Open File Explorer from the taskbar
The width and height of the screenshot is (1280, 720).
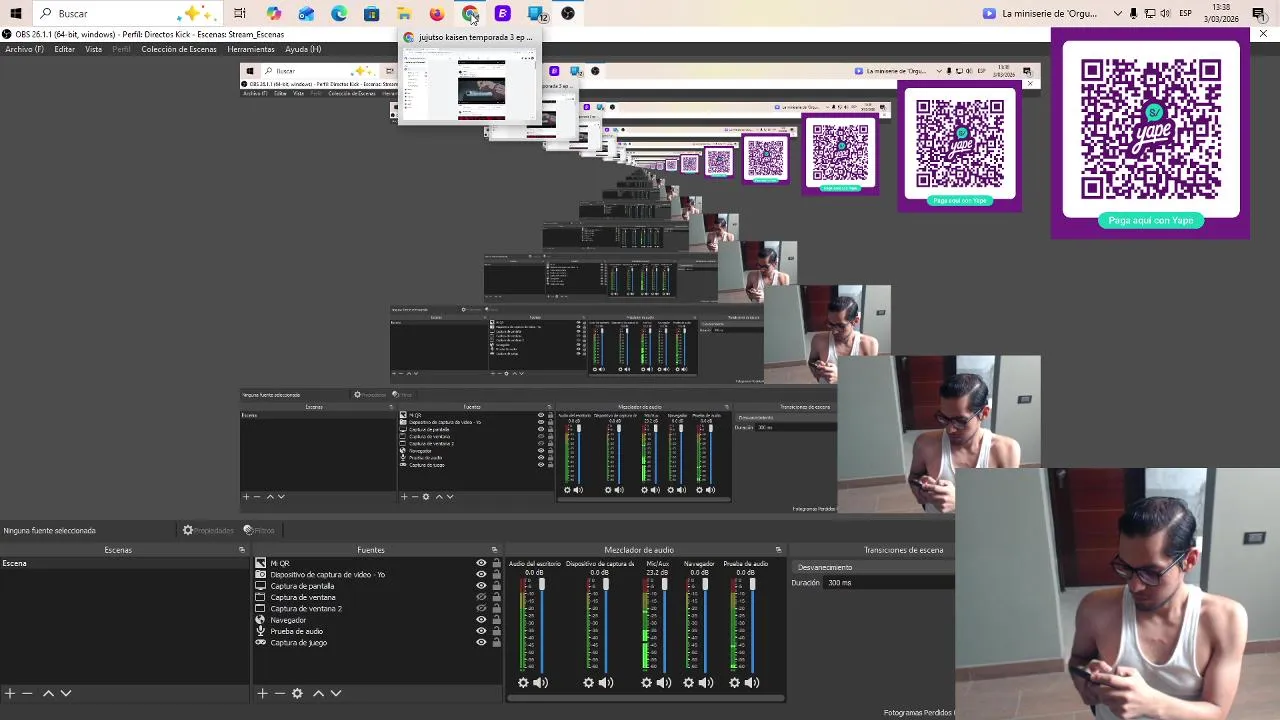coord(404,14)
